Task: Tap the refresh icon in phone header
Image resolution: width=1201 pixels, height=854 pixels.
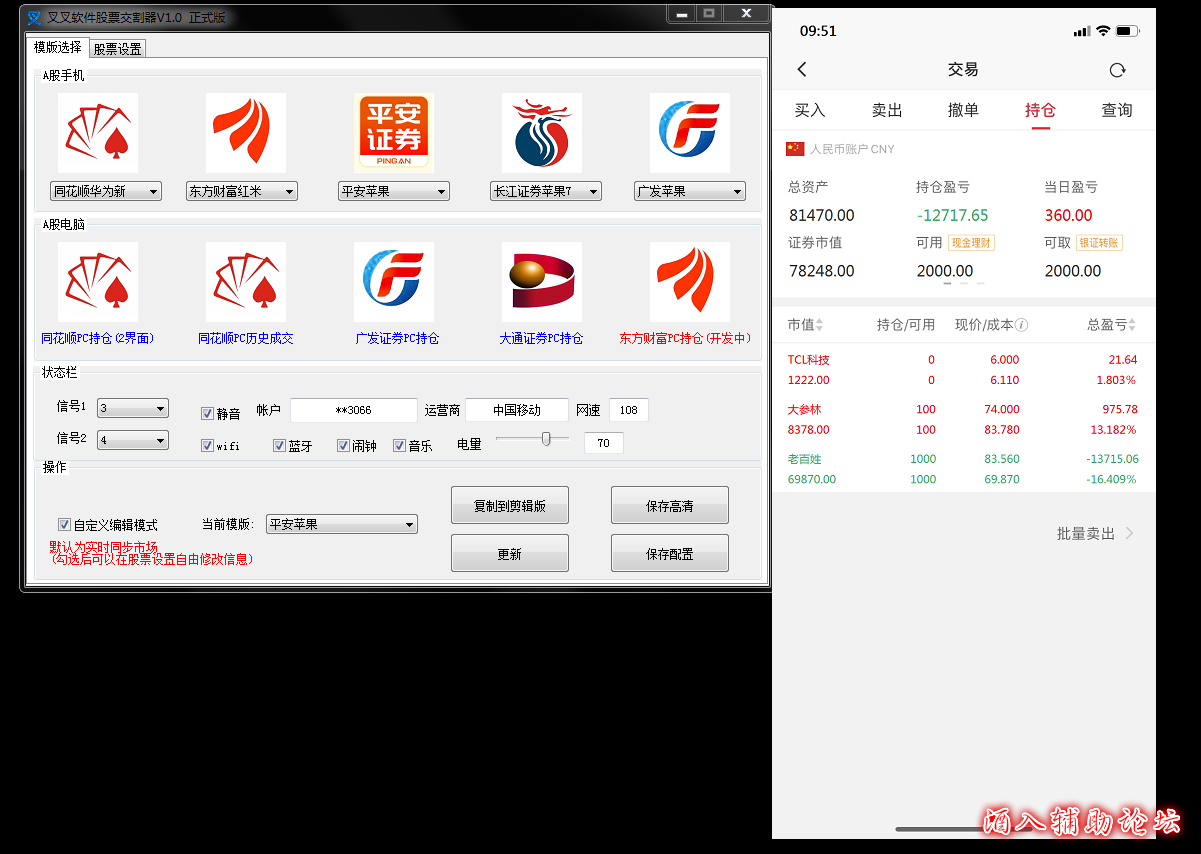Action: (x=1118, y=70)
